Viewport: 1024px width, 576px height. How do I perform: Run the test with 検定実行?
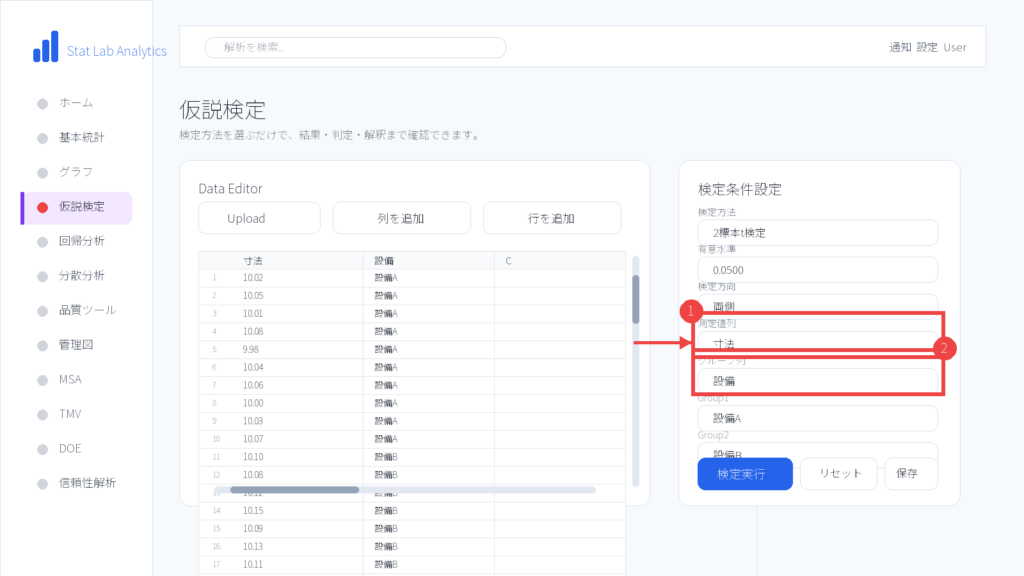tap(745, 474)
